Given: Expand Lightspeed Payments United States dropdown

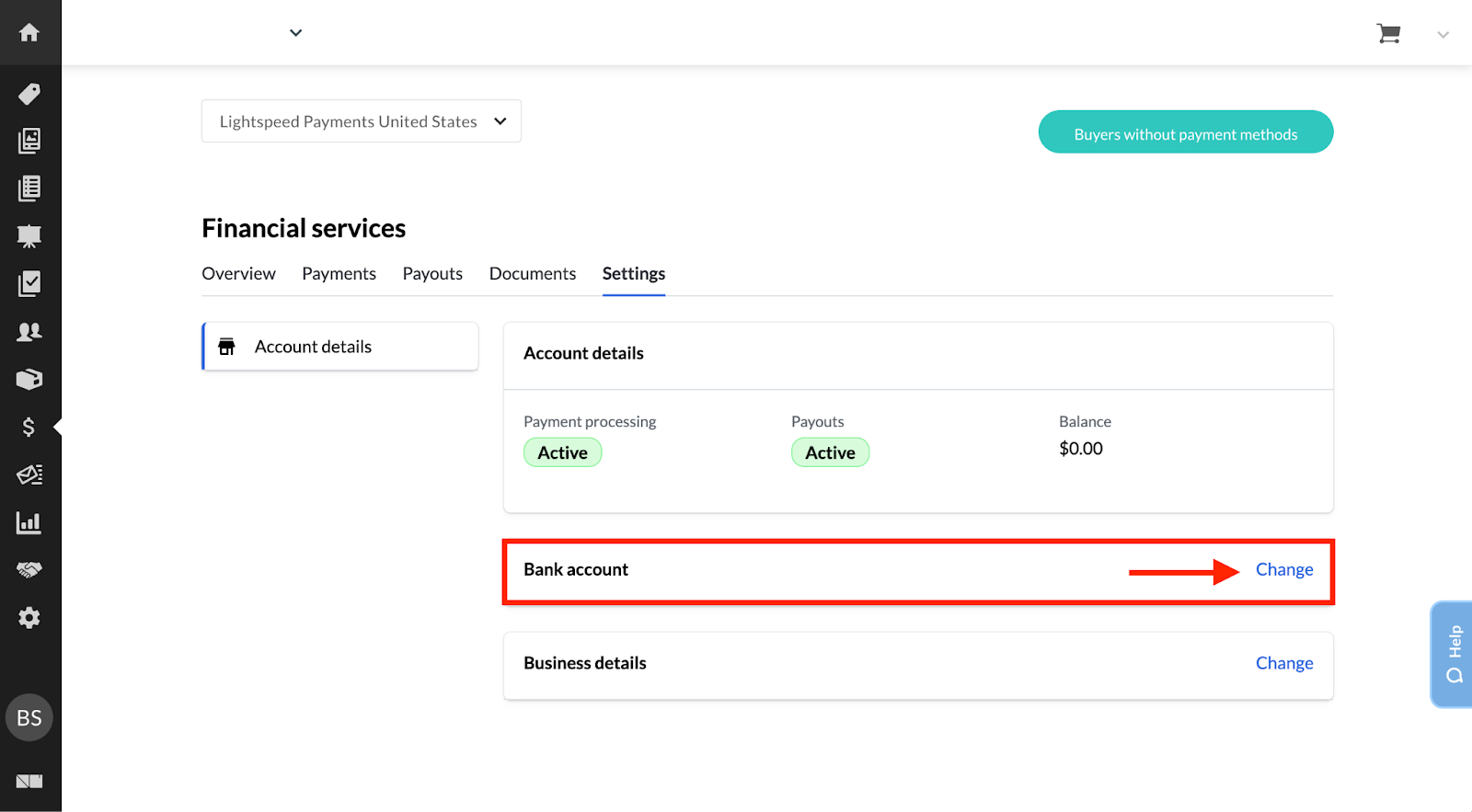Looking at the screenshot, I should [x=362, y=121].
